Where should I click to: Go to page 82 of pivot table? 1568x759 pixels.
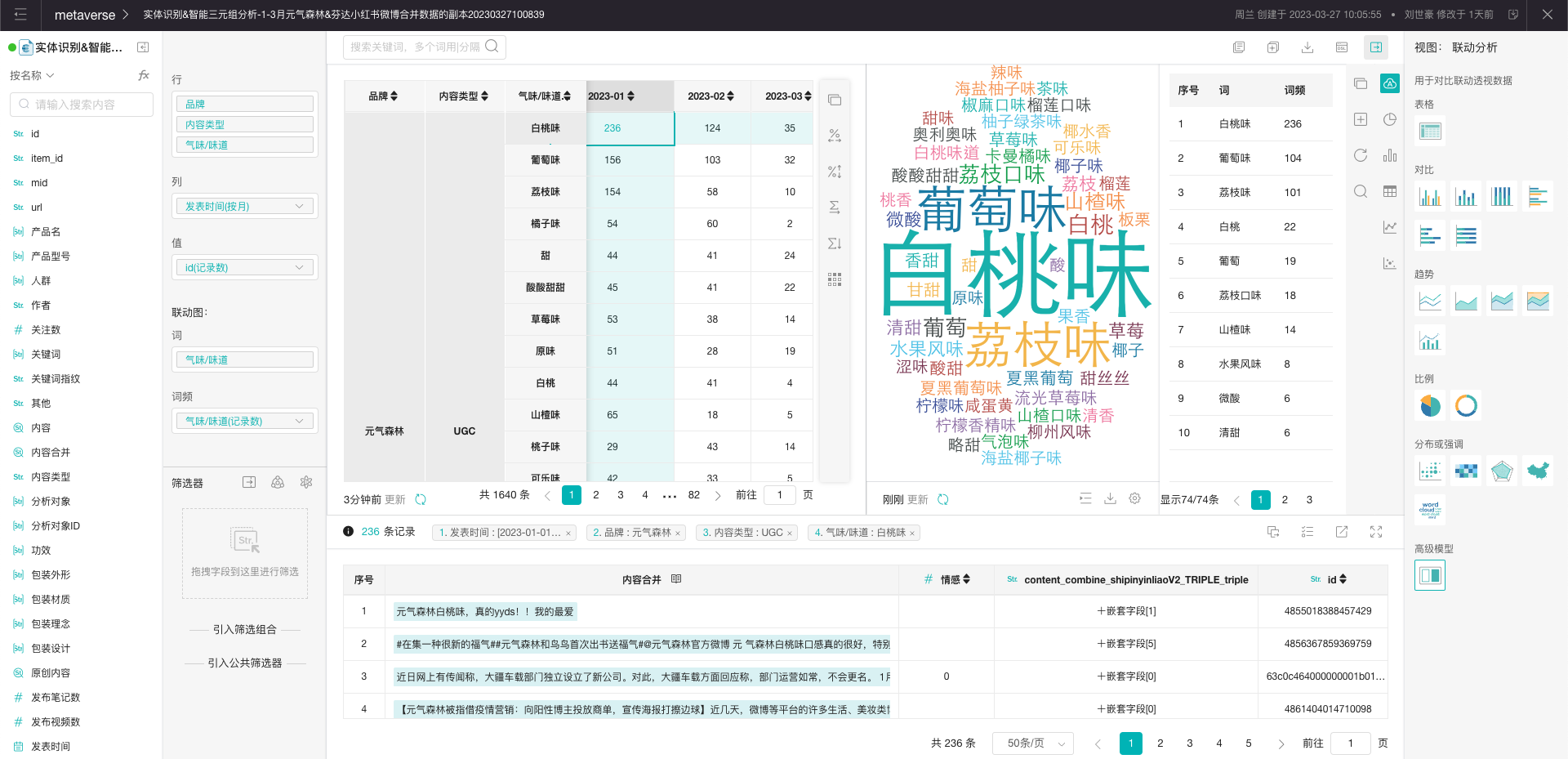pyautogui.click(x=694, y=495)
